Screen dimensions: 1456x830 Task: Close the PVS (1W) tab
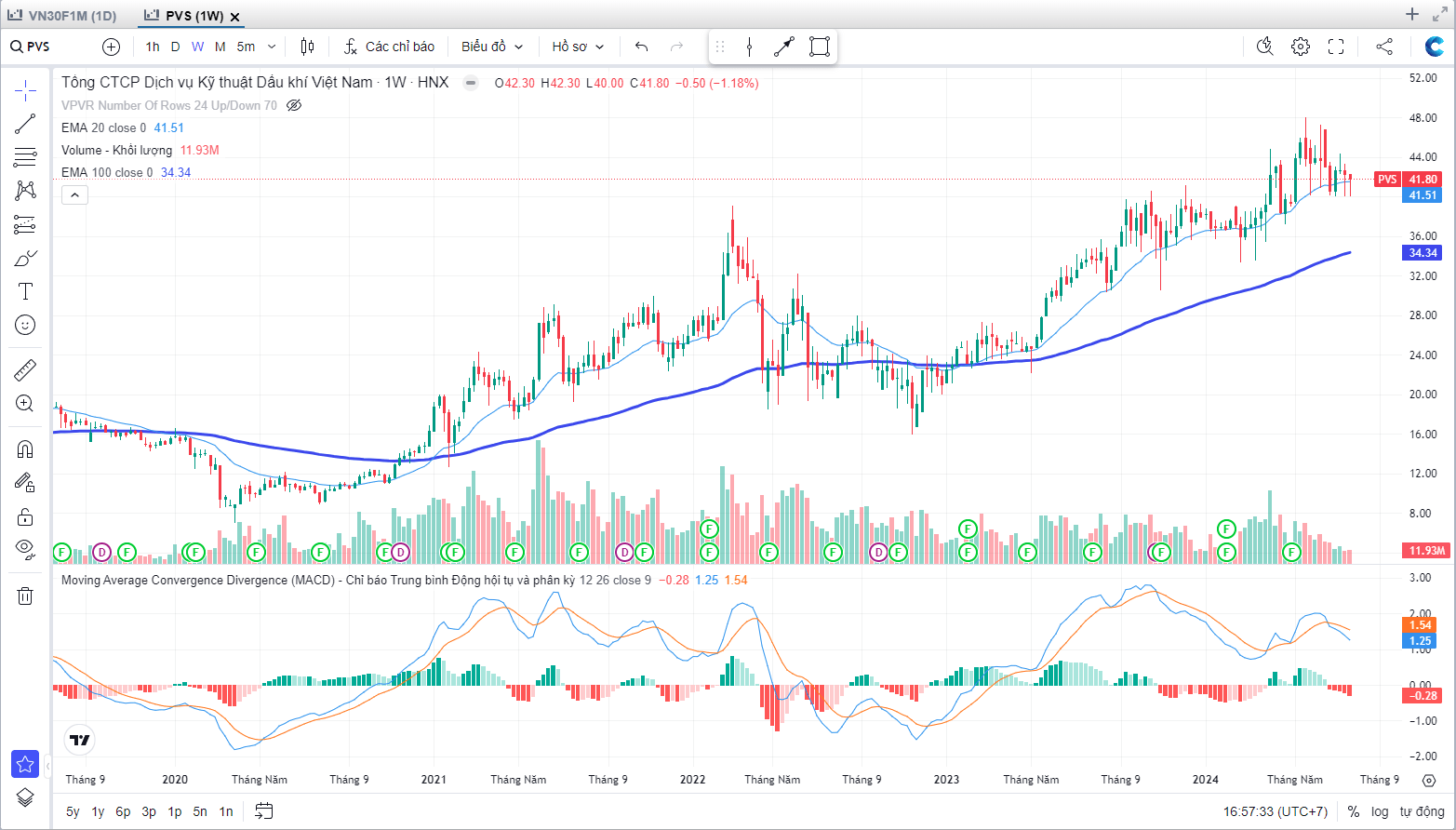[x=234, y=17]
